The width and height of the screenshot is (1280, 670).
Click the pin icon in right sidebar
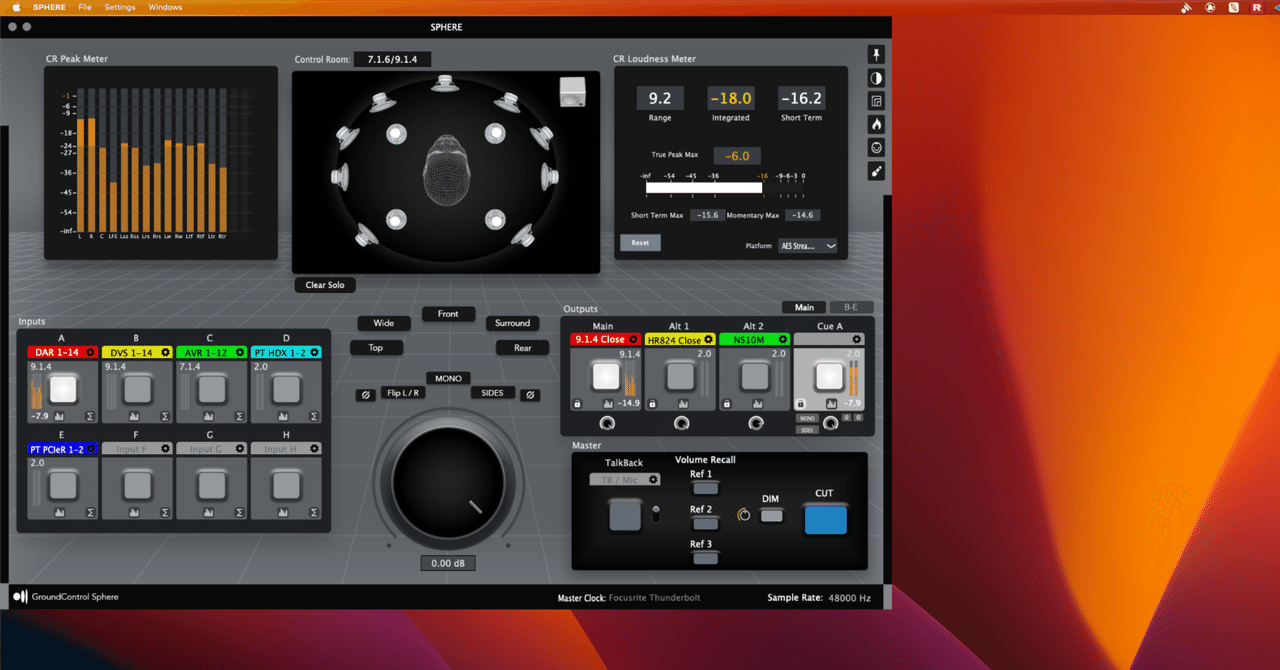876,54
